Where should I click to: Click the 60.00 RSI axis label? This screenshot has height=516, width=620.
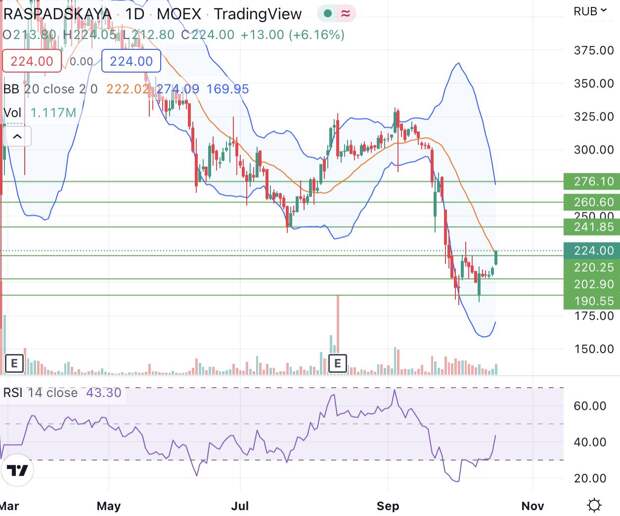(x=590, y=406)
